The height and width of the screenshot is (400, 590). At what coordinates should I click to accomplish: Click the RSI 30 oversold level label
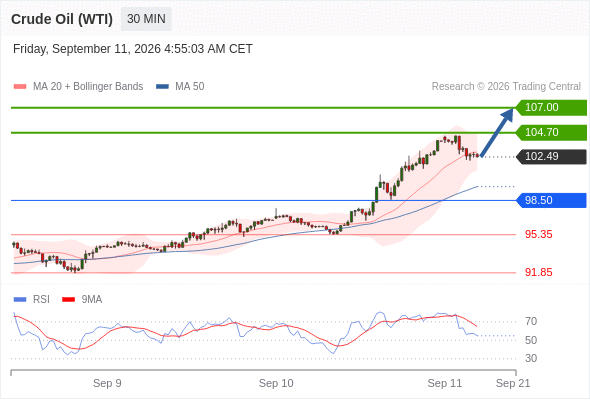pos(531,358)
